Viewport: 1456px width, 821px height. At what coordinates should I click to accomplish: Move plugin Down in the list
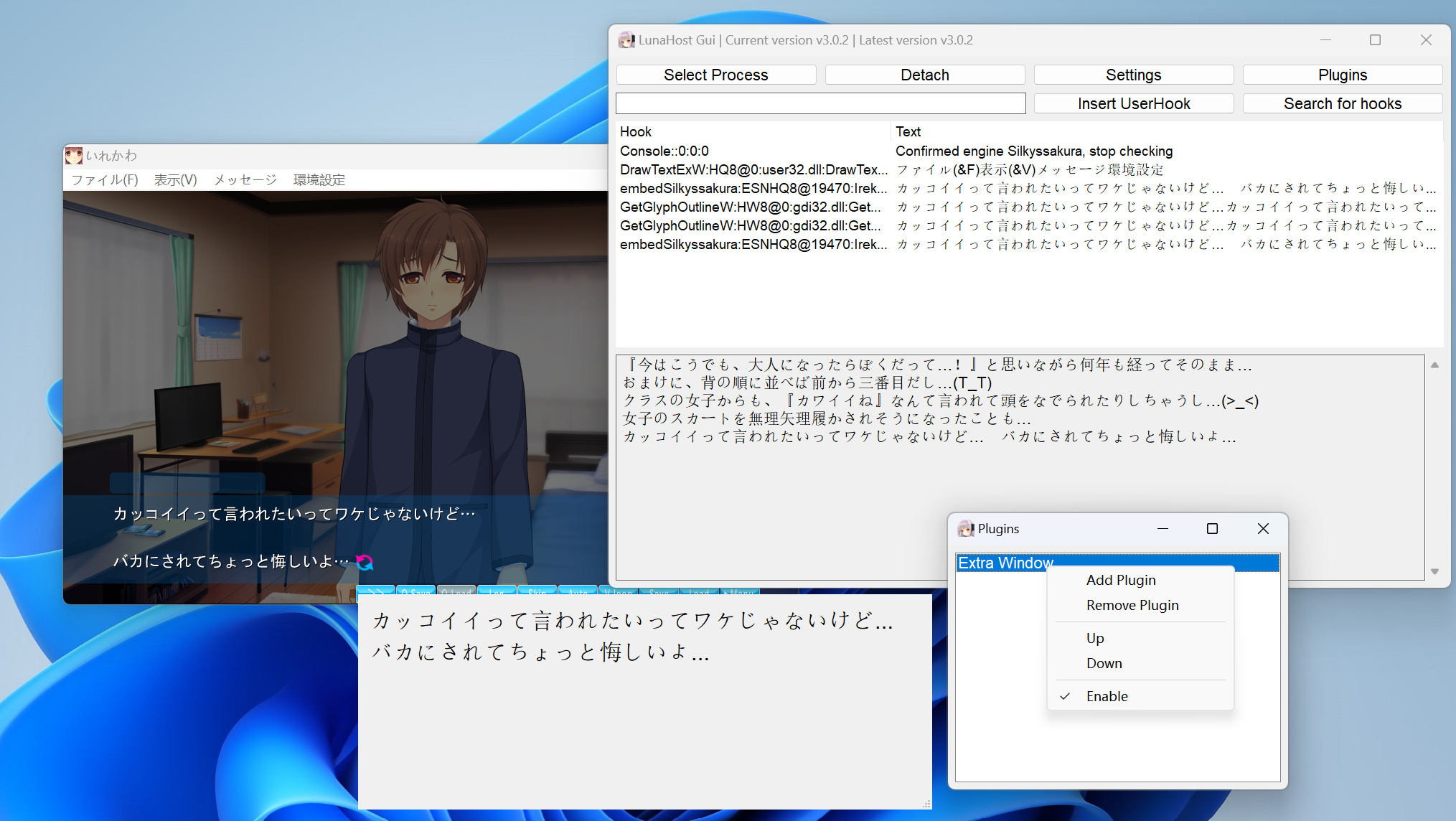tap(1104, 663)
